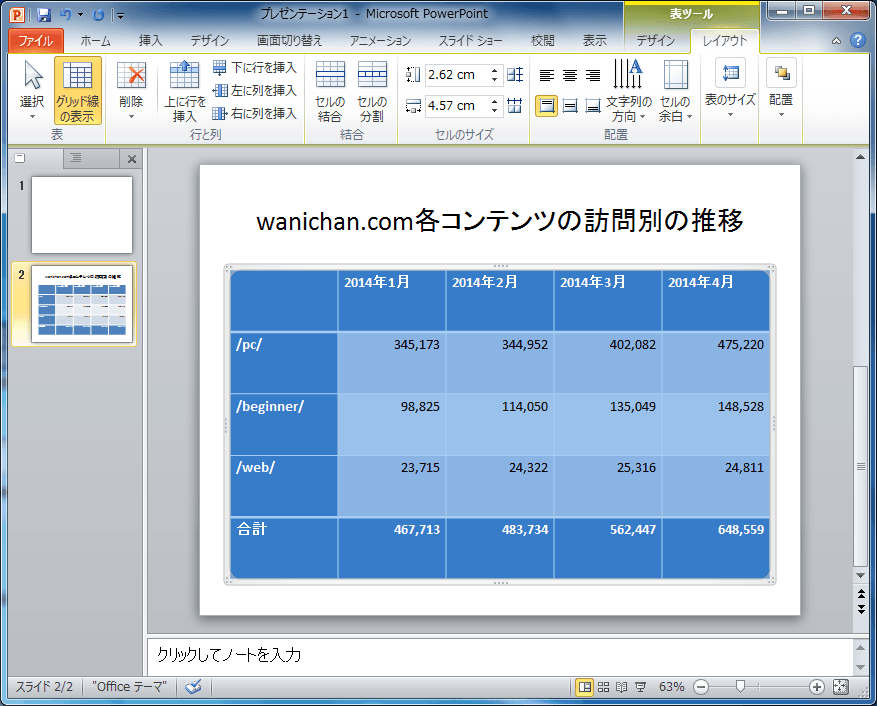This screenshot has height=706, width=877.
Task: Close the slides pane
Action: click(132, 159)
